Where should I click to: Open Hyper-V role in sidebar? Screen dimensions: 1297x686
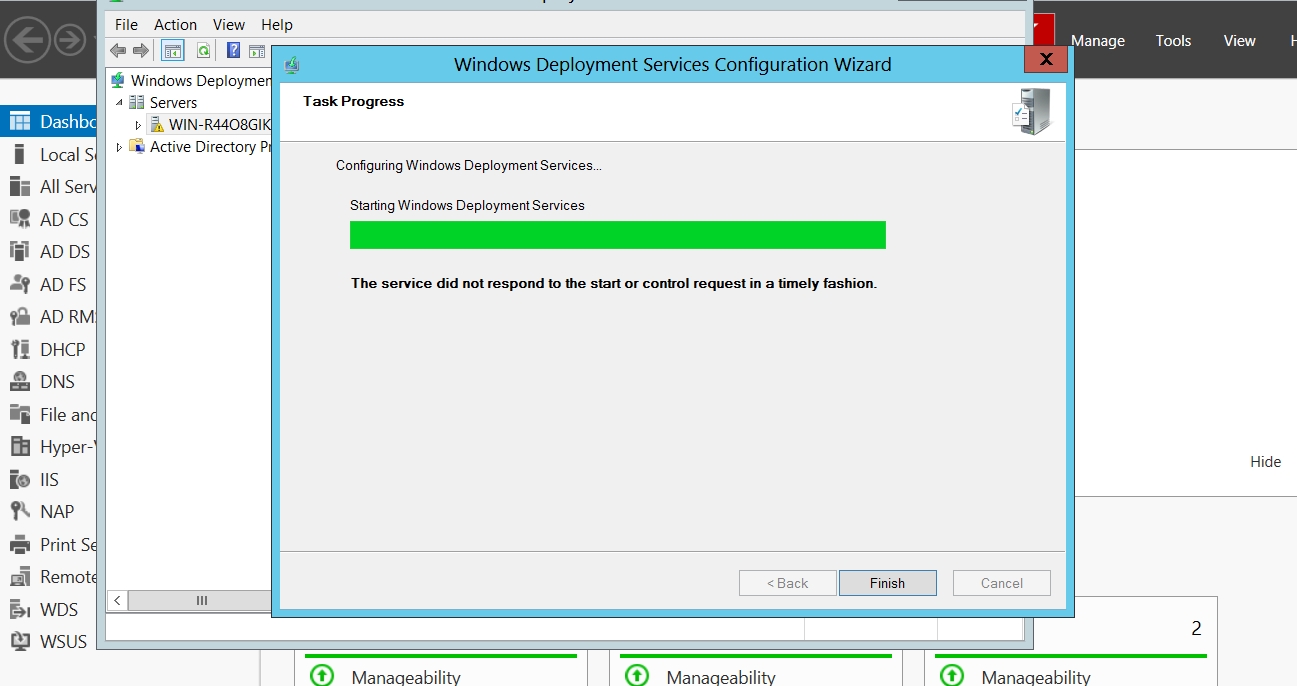(x=48, y=446)
